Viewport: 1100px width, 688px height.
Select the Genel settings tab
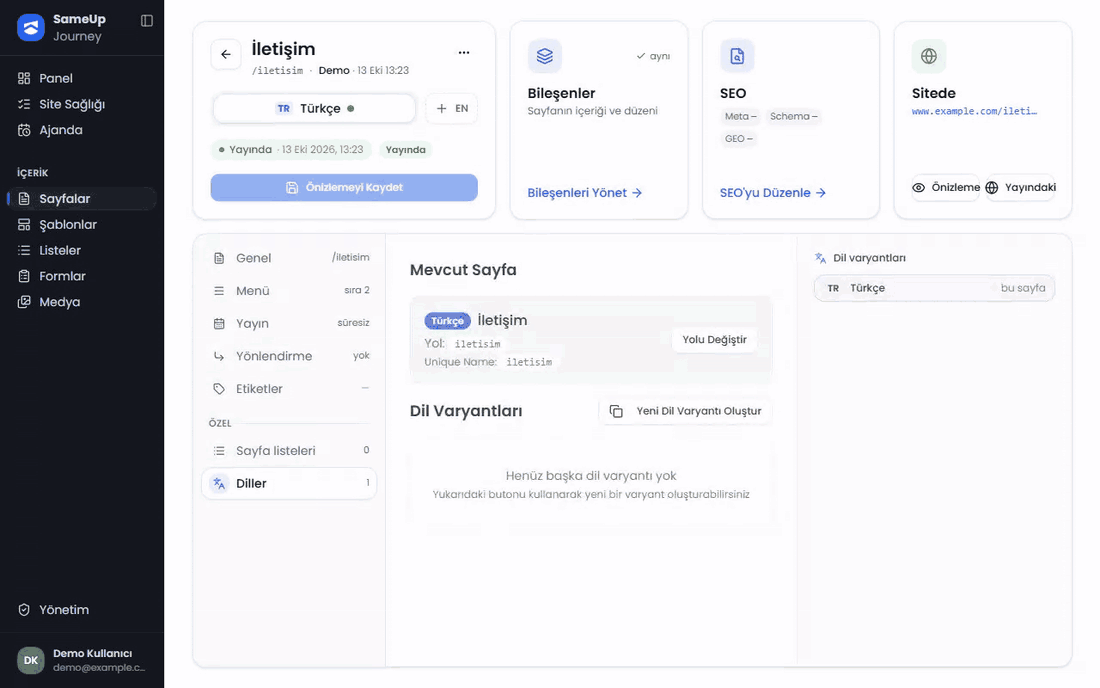click(x=290, y=258)
